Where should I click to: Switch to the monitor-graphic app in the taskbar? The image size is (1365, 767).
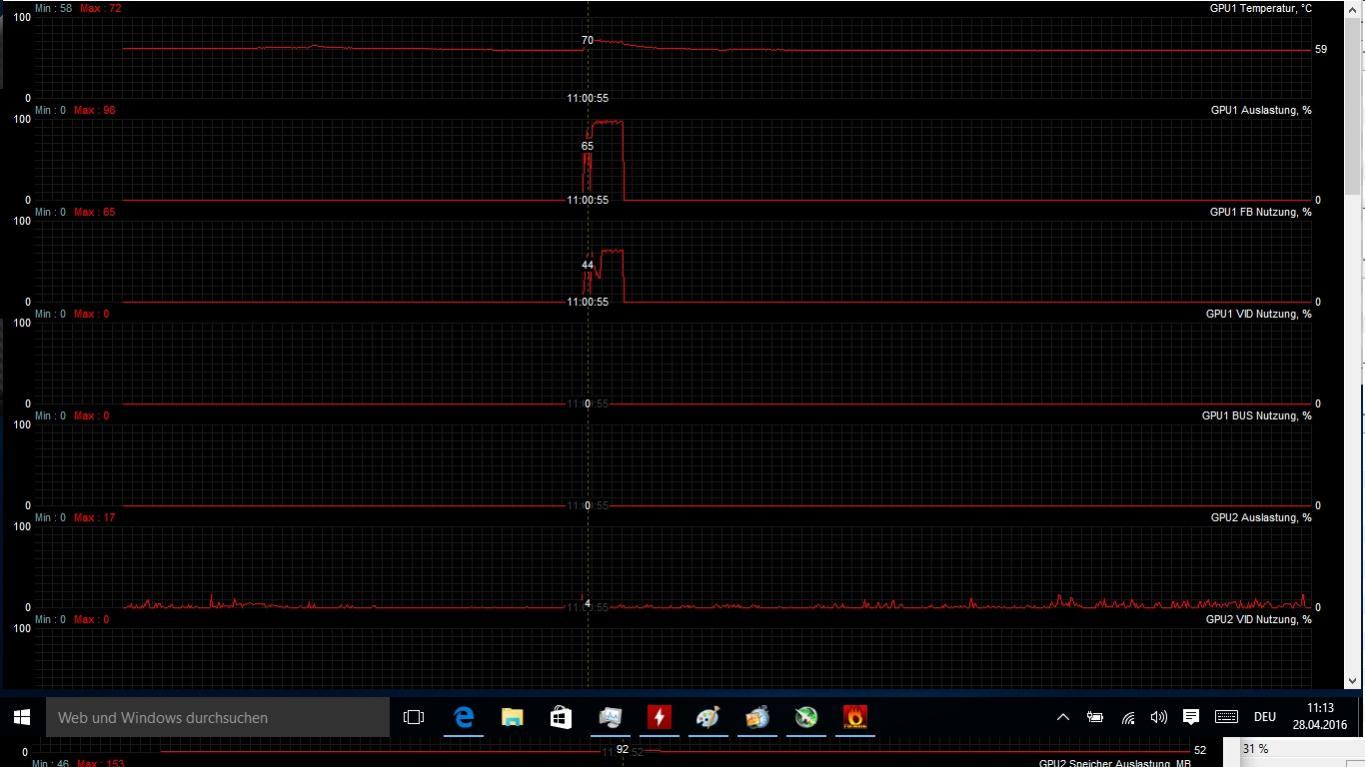pyautogui.click(x=610, y=717)
